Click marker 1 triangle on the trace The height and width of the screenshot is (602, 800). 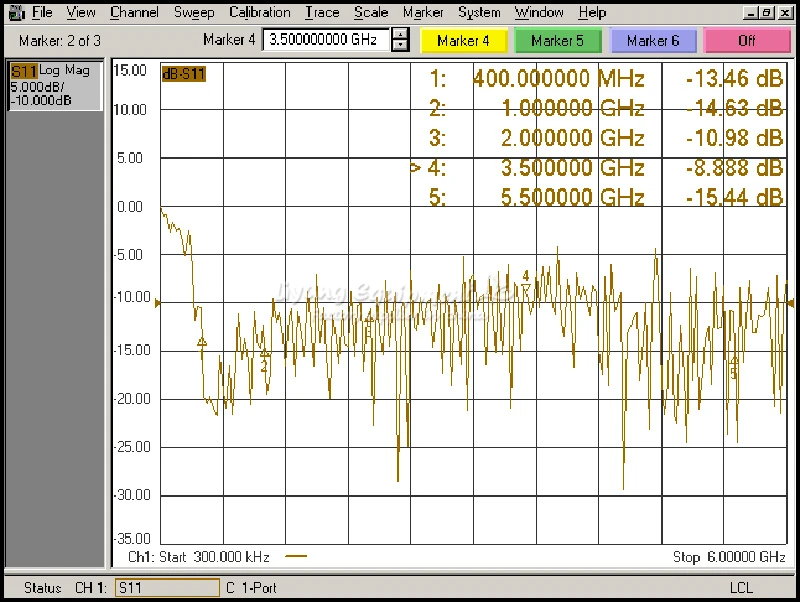point(202,342)
